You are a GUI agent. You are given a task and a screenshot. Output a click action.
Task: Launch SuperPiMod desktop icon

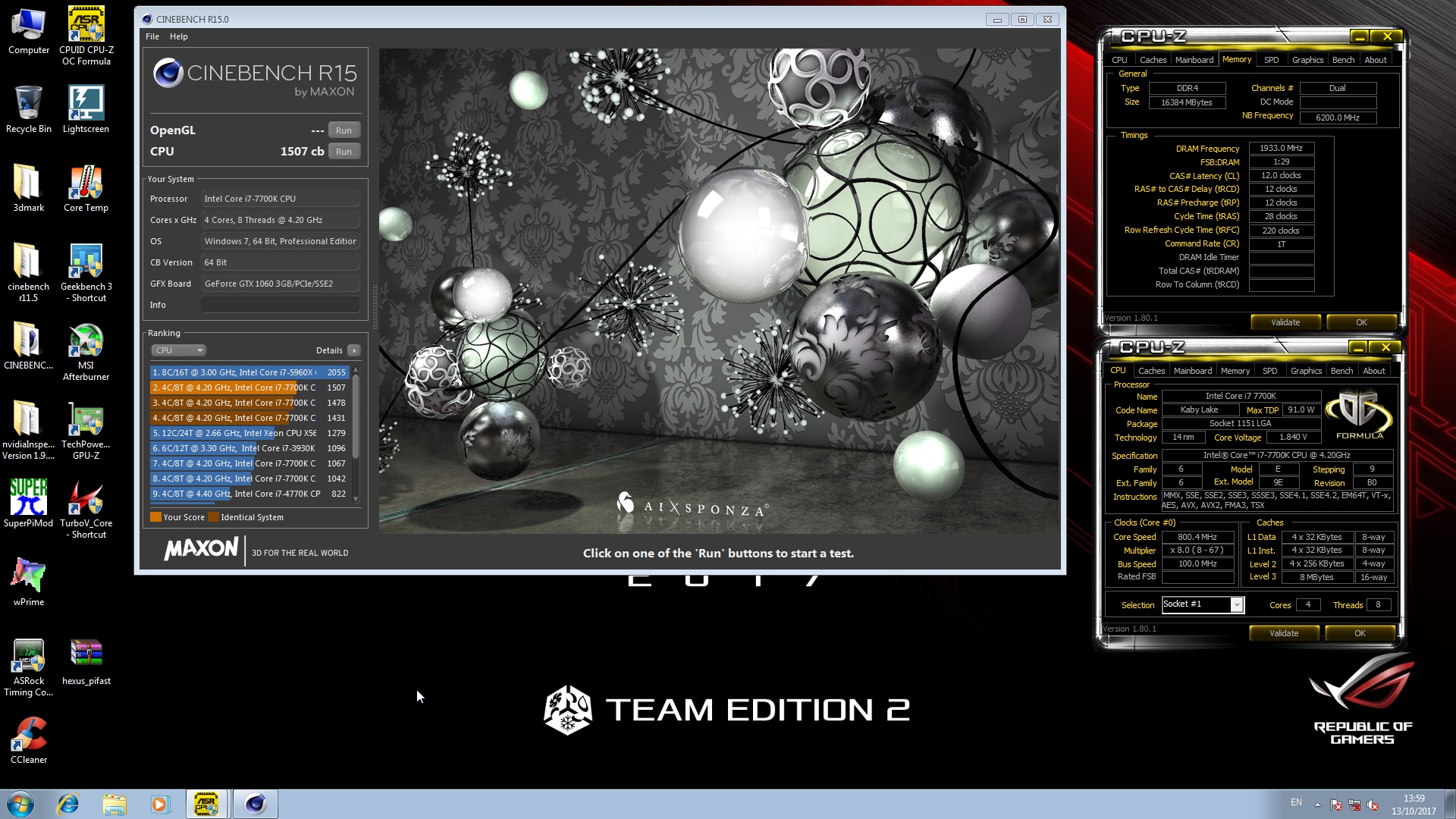point(28,504)
